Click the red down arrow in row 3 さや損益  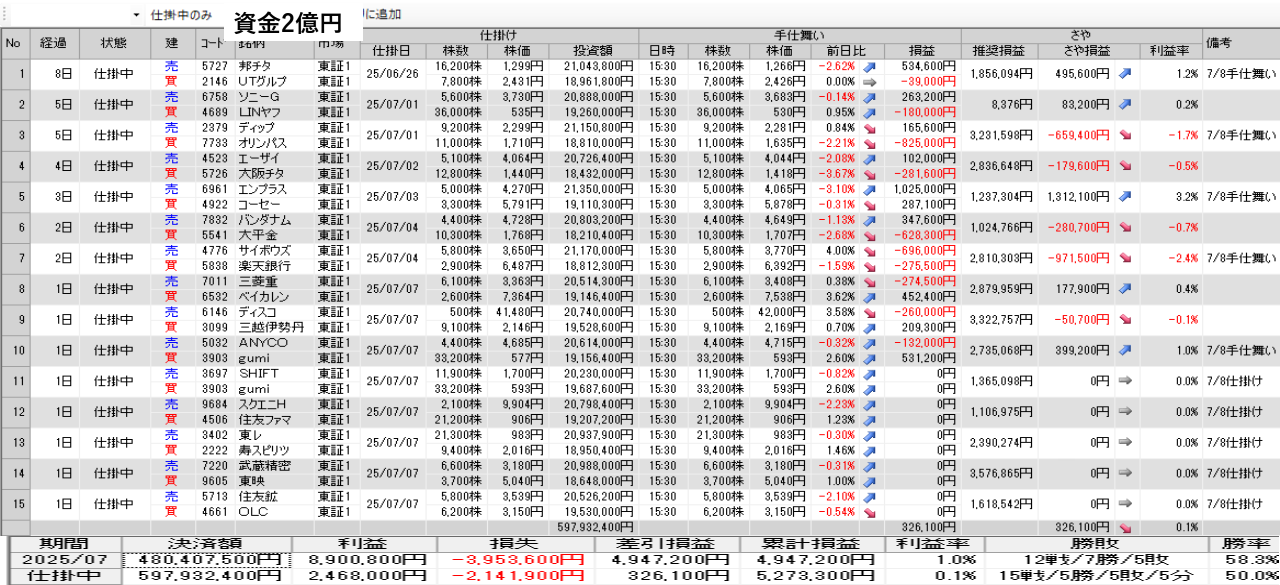click(x=1125, y=134)
